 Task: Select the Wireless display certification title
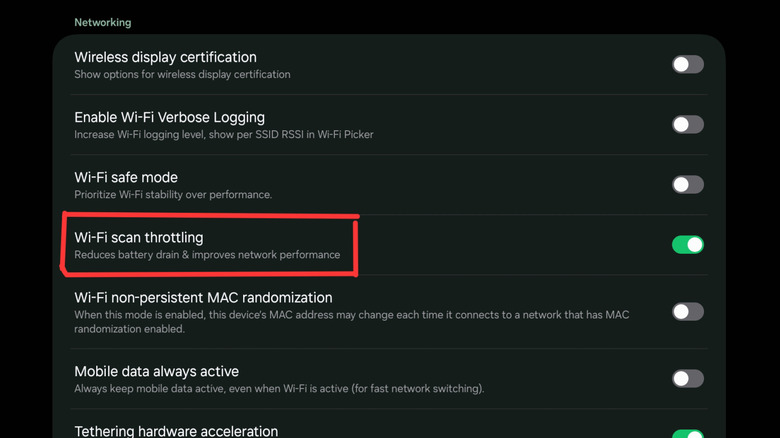(165, 57)
